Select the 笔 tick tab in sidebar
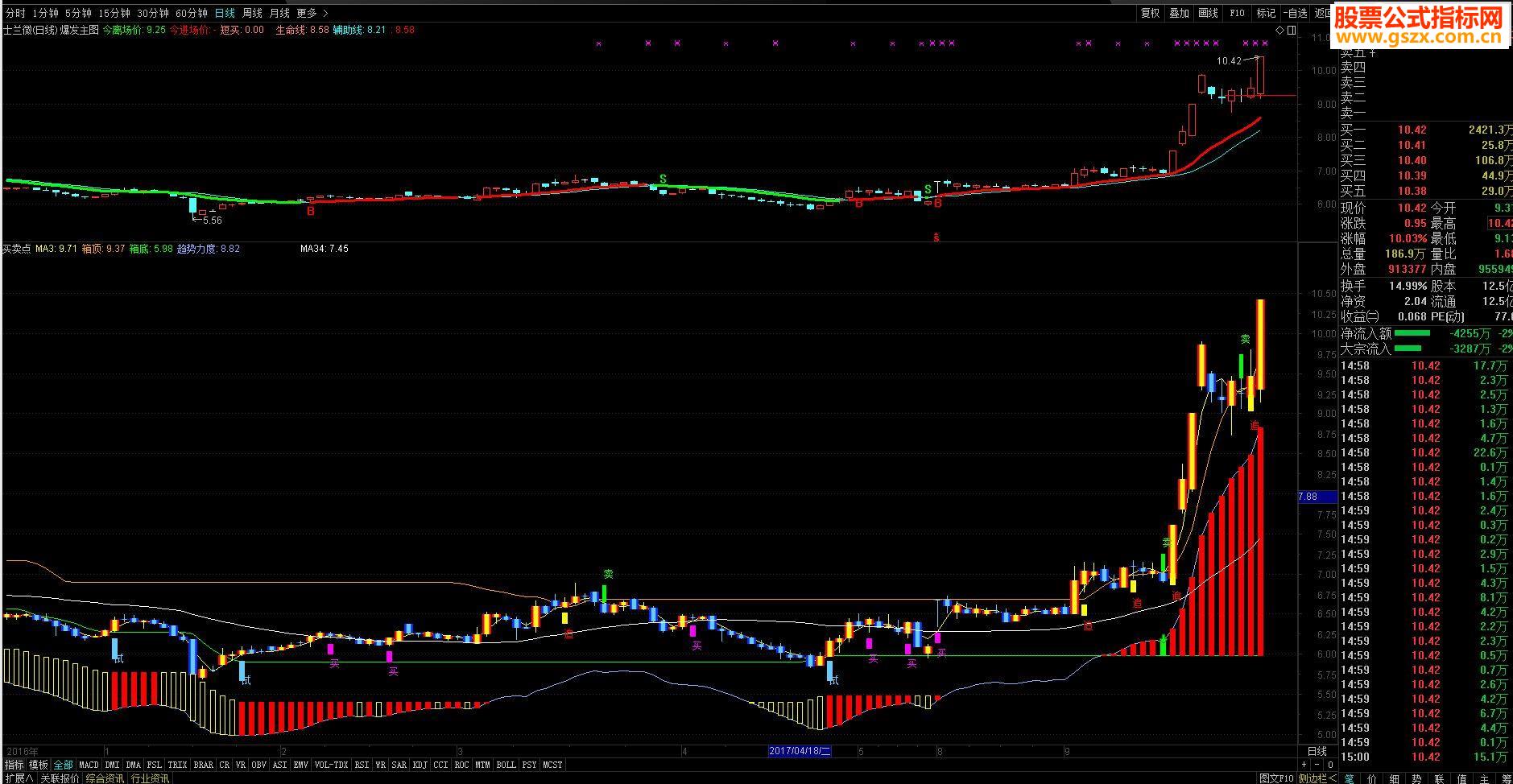1513x784 pixels. (1349, 778)
